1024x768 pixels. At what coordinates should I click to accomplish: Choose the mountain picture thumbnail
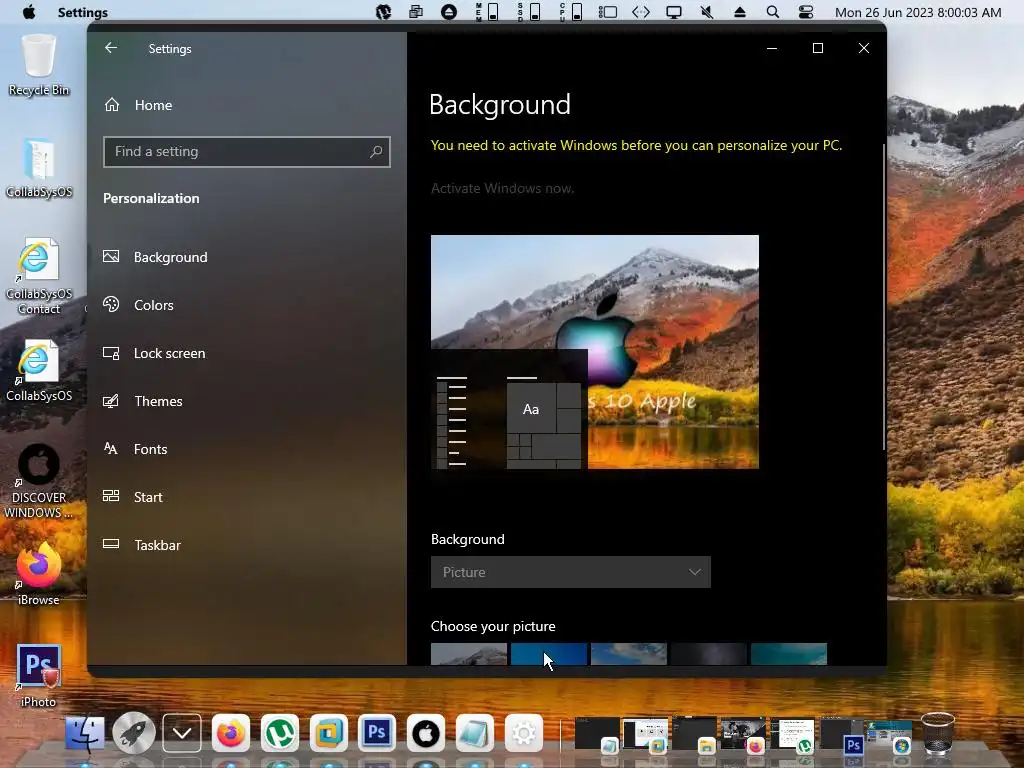tap(469, 654)
